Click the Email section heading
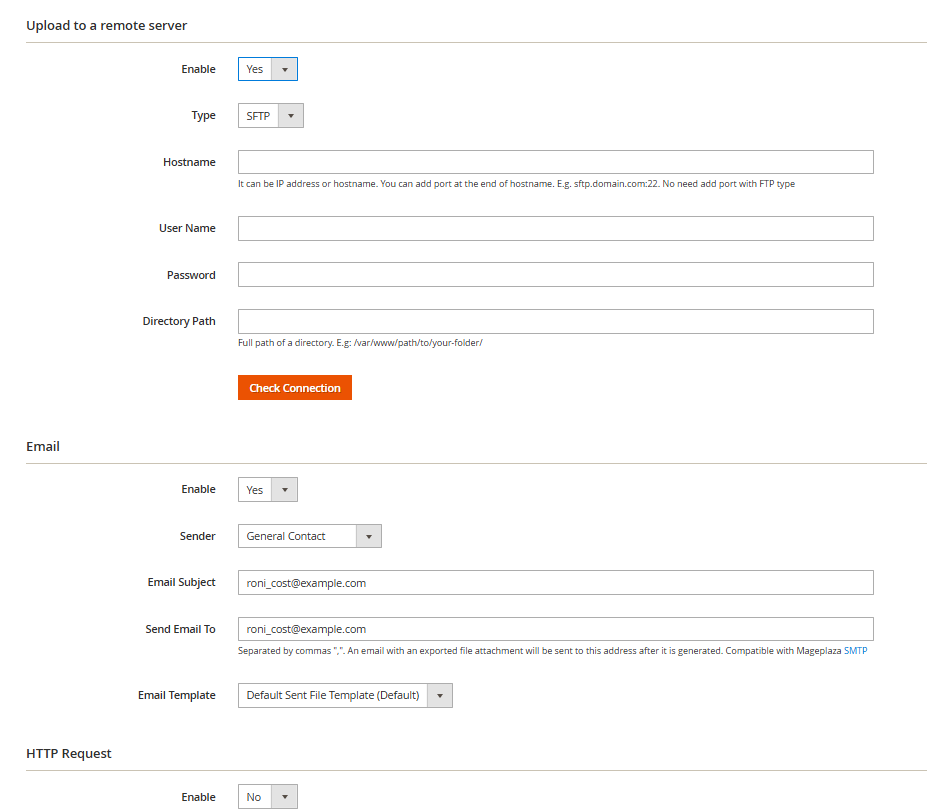 coord(43,446)
